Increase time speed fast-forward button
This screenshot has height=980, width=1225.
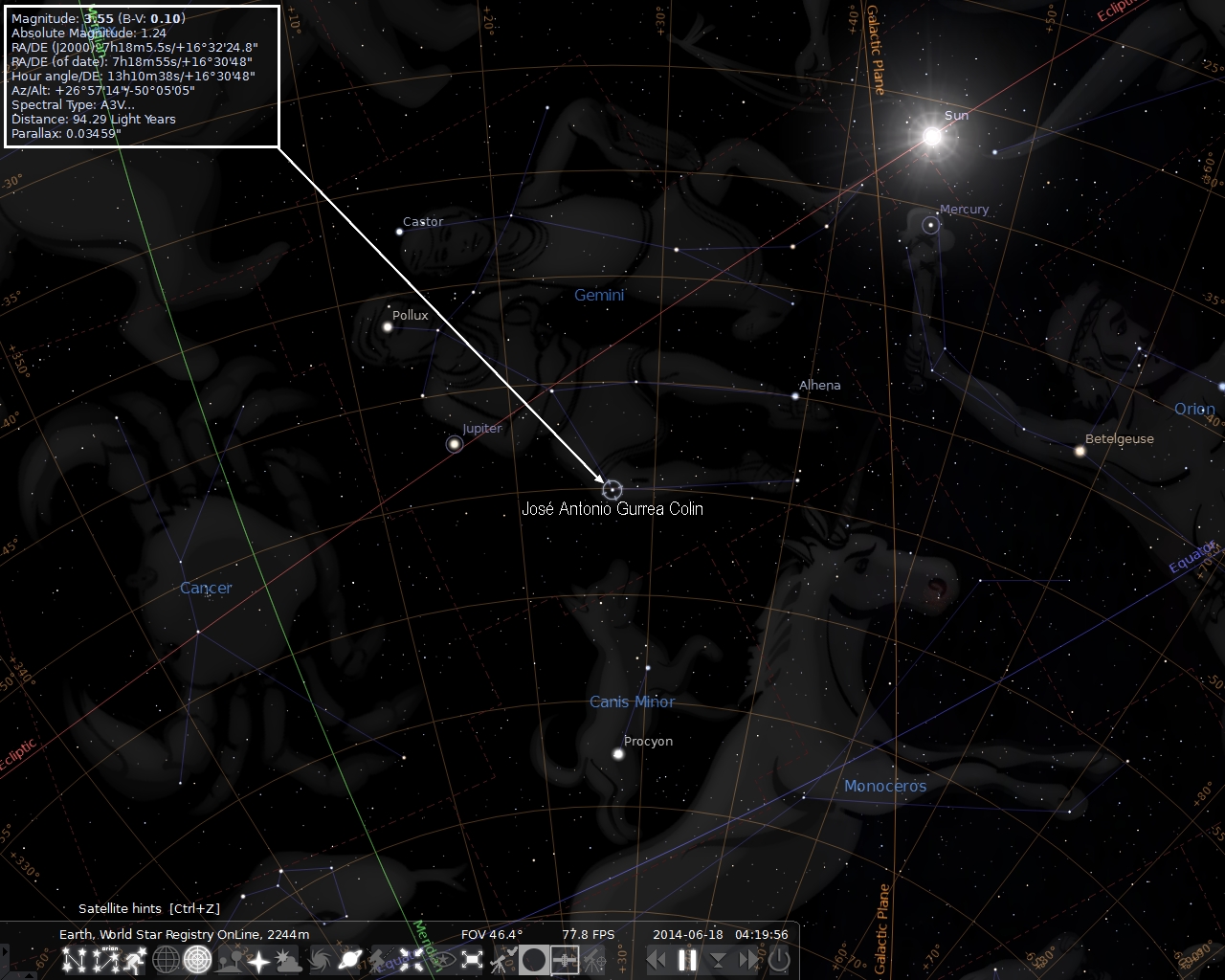click(747, 960)
